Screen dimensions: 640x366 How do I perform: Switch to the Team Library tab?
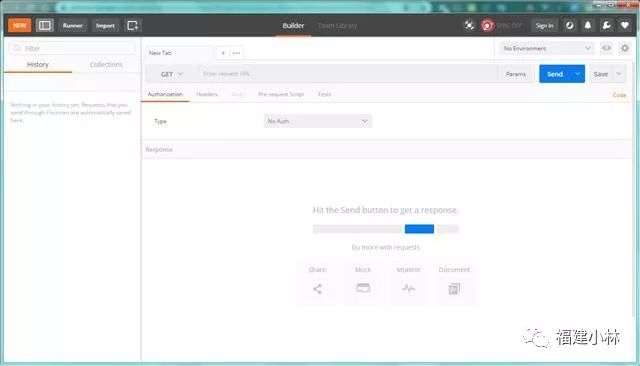[x=337, y=25]
